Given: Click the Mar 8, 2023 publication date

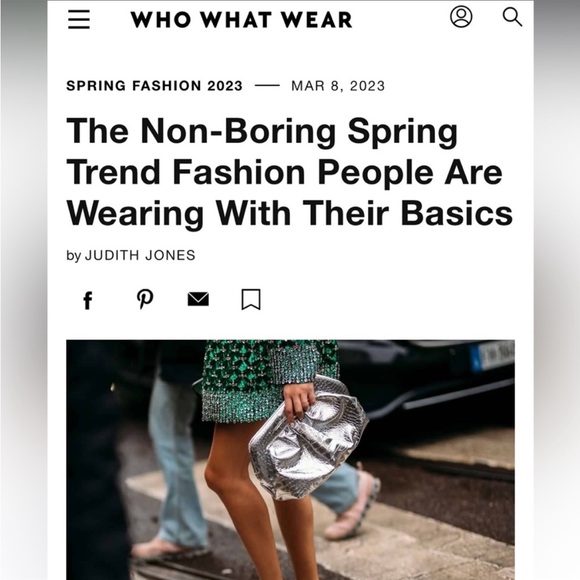Looking at the screenshot, I should tap(338, 86).
